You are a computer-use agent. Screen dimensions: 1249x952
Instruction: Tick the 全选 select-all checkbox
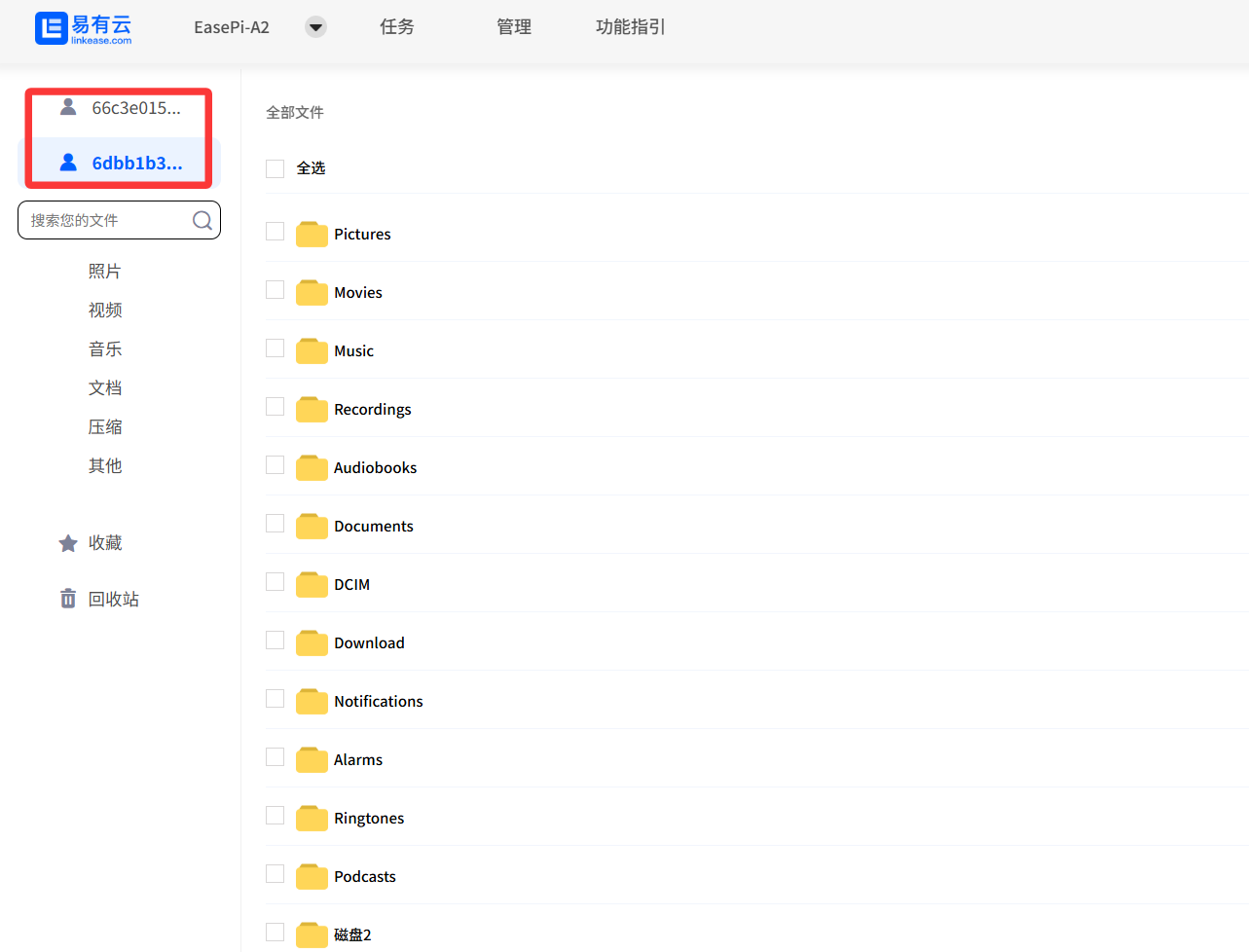(276, 168)
